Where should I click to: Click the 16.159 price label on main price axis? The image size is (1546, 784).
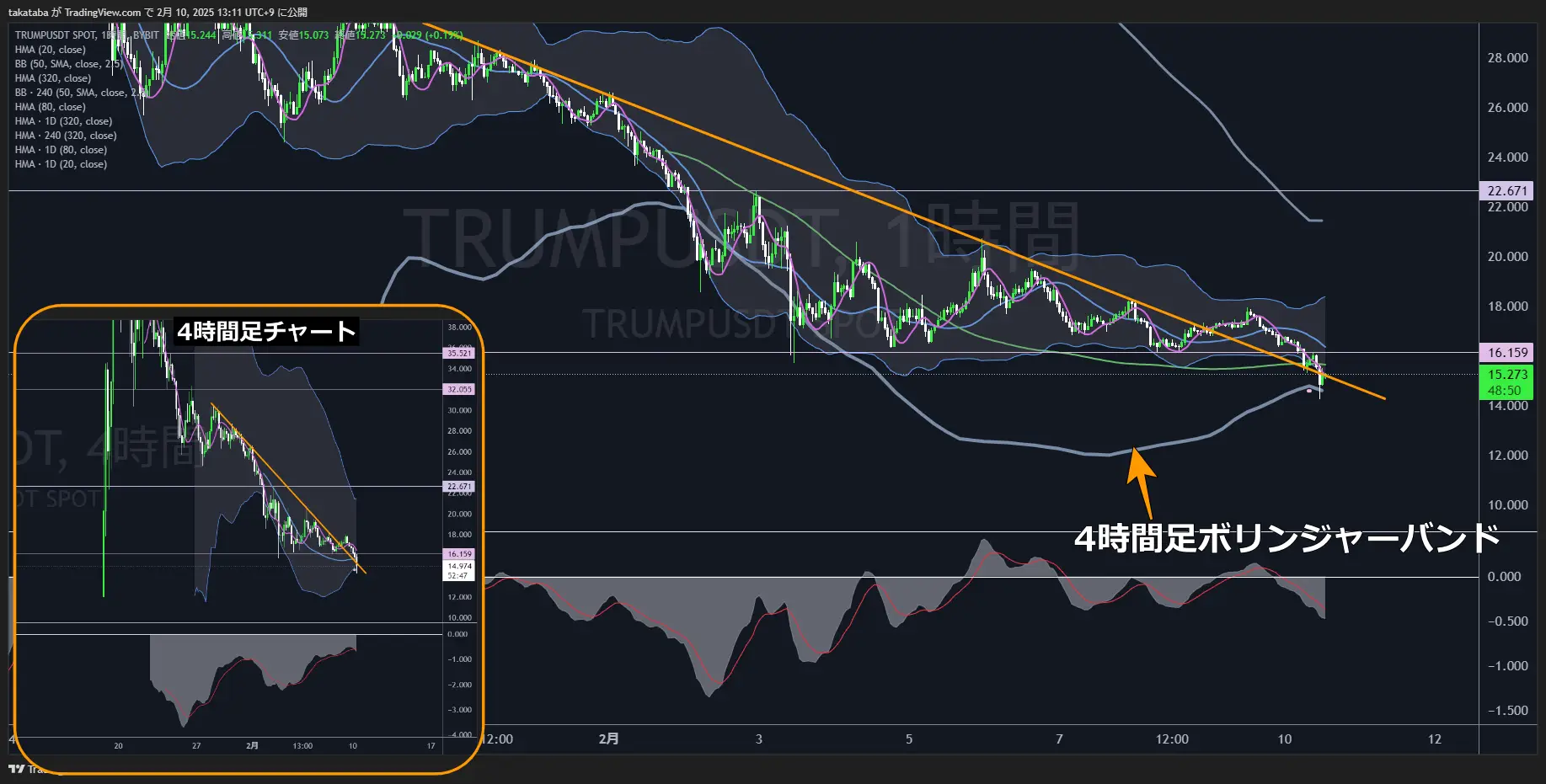point(1507,353)
